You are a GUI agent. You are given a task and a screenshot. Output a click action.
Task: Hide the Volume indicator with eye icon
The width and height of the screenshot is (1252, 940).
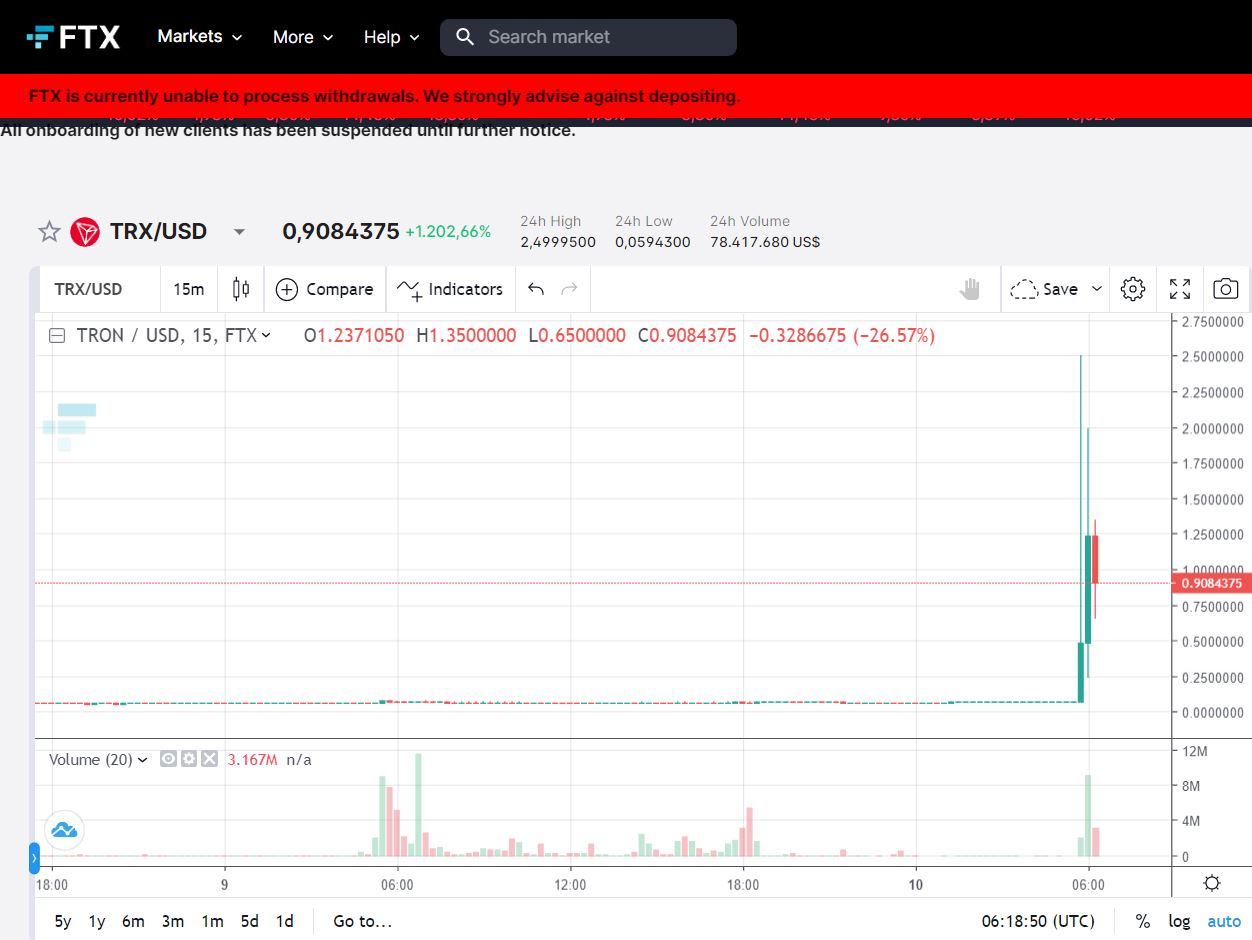pyautogui.click(x=169, y=759)
